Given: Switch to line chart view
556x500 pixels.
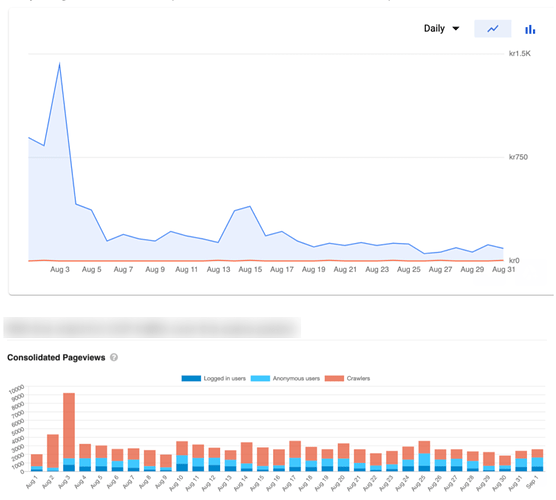Looking at the screenshot, I should pos(493,29).
